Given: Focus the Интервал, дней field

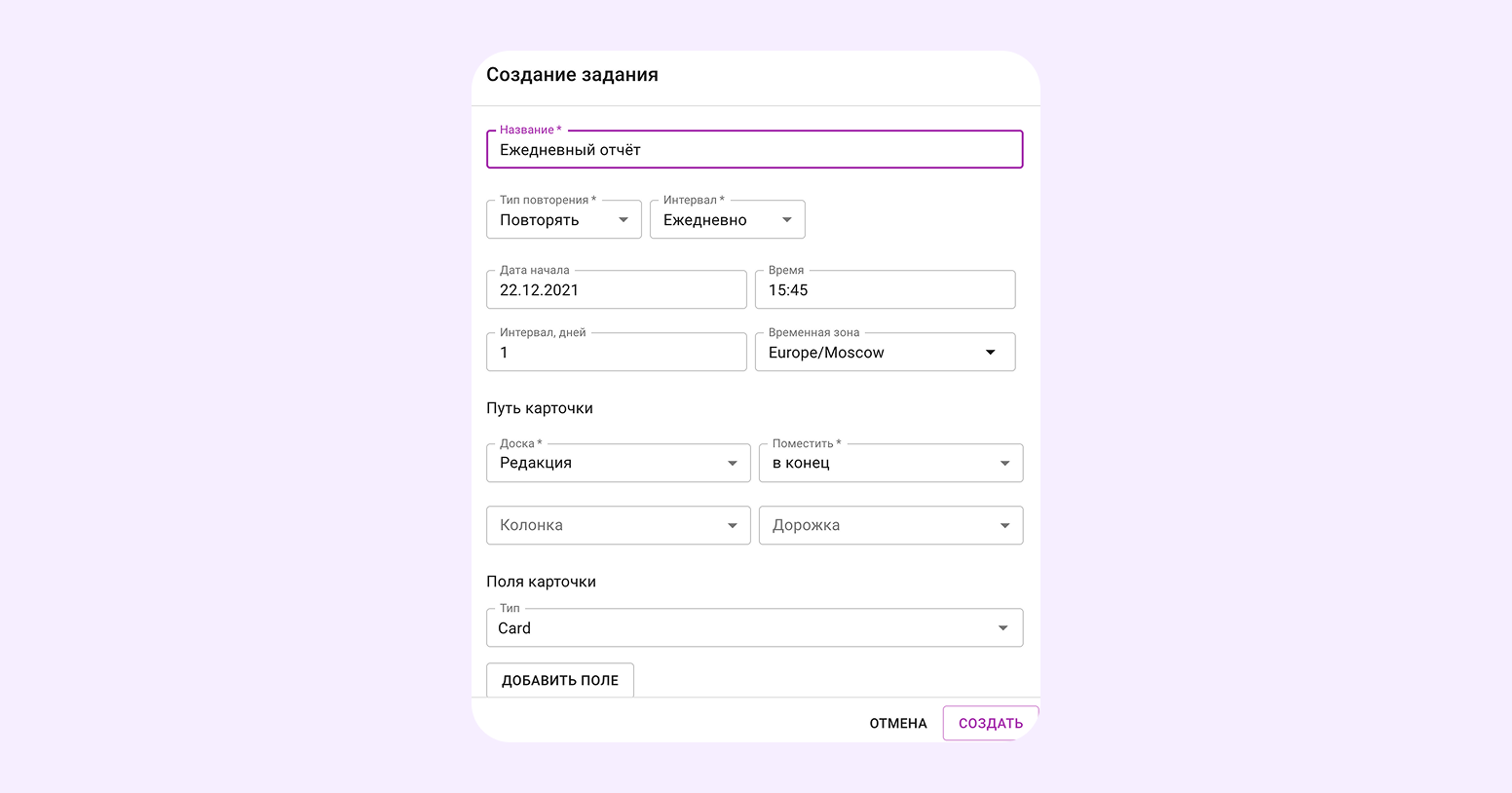Looking at the screenshot, I should tap(616, 353).
